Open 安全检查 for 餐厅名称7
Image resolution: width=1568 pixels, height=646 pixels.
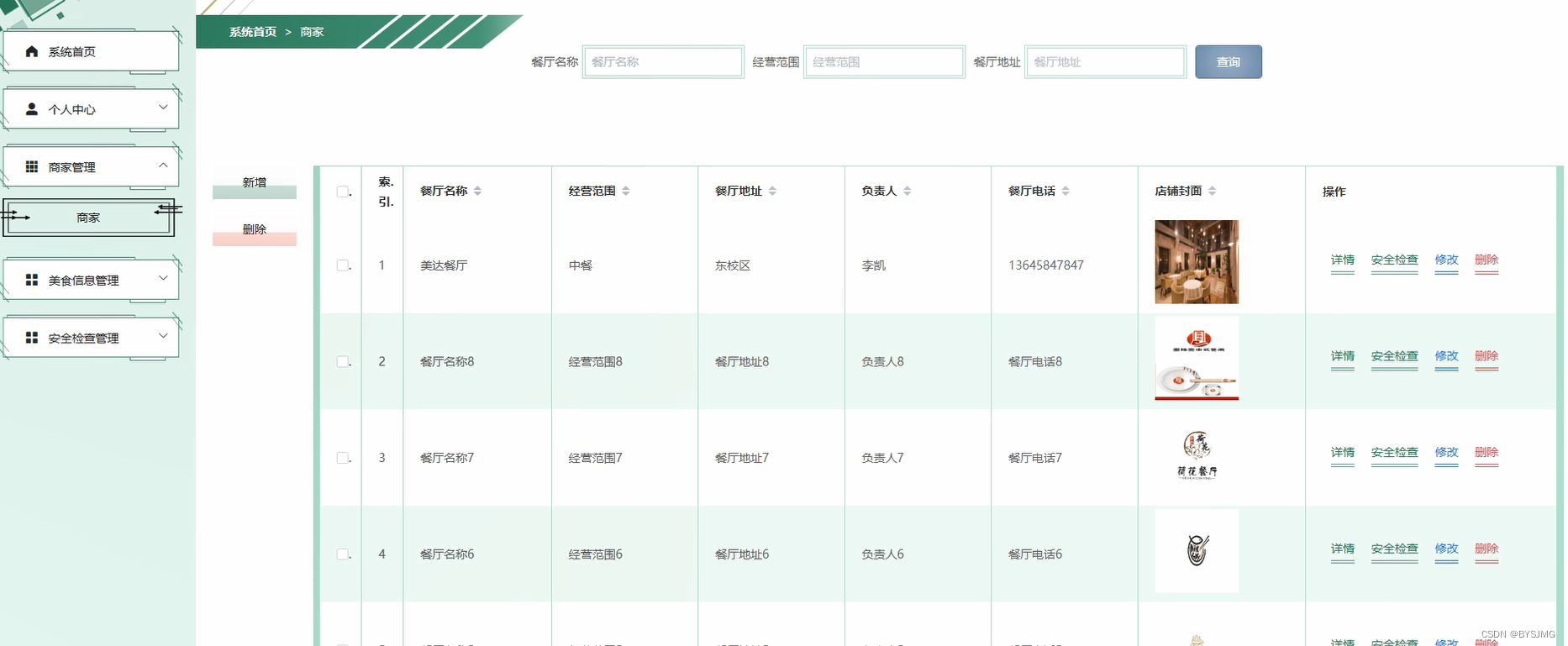pyautogui.click(x=1395, y=453)
